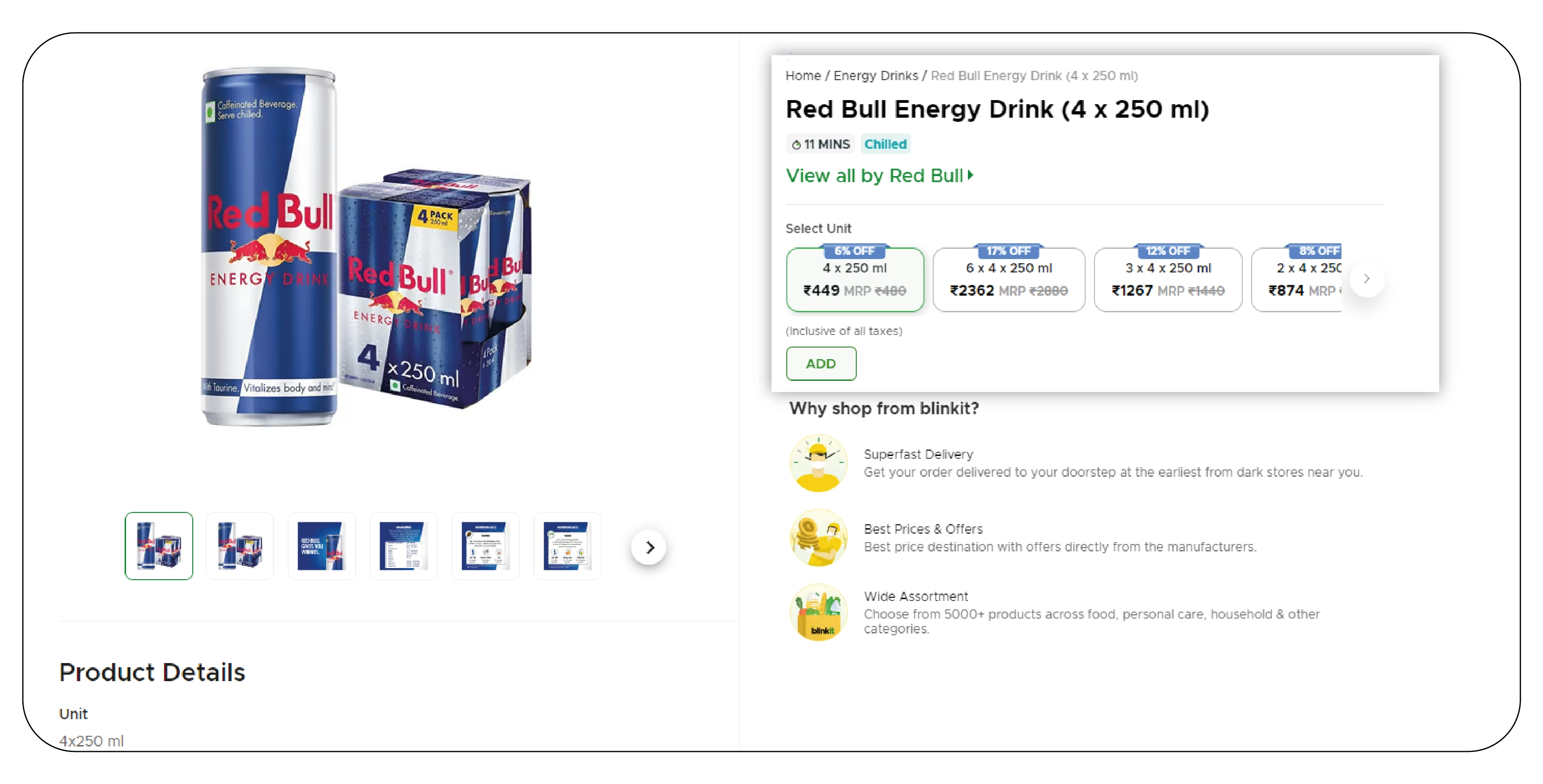
Task: Click the 17% OFF discount badge
Action: tap(1008, 251)
